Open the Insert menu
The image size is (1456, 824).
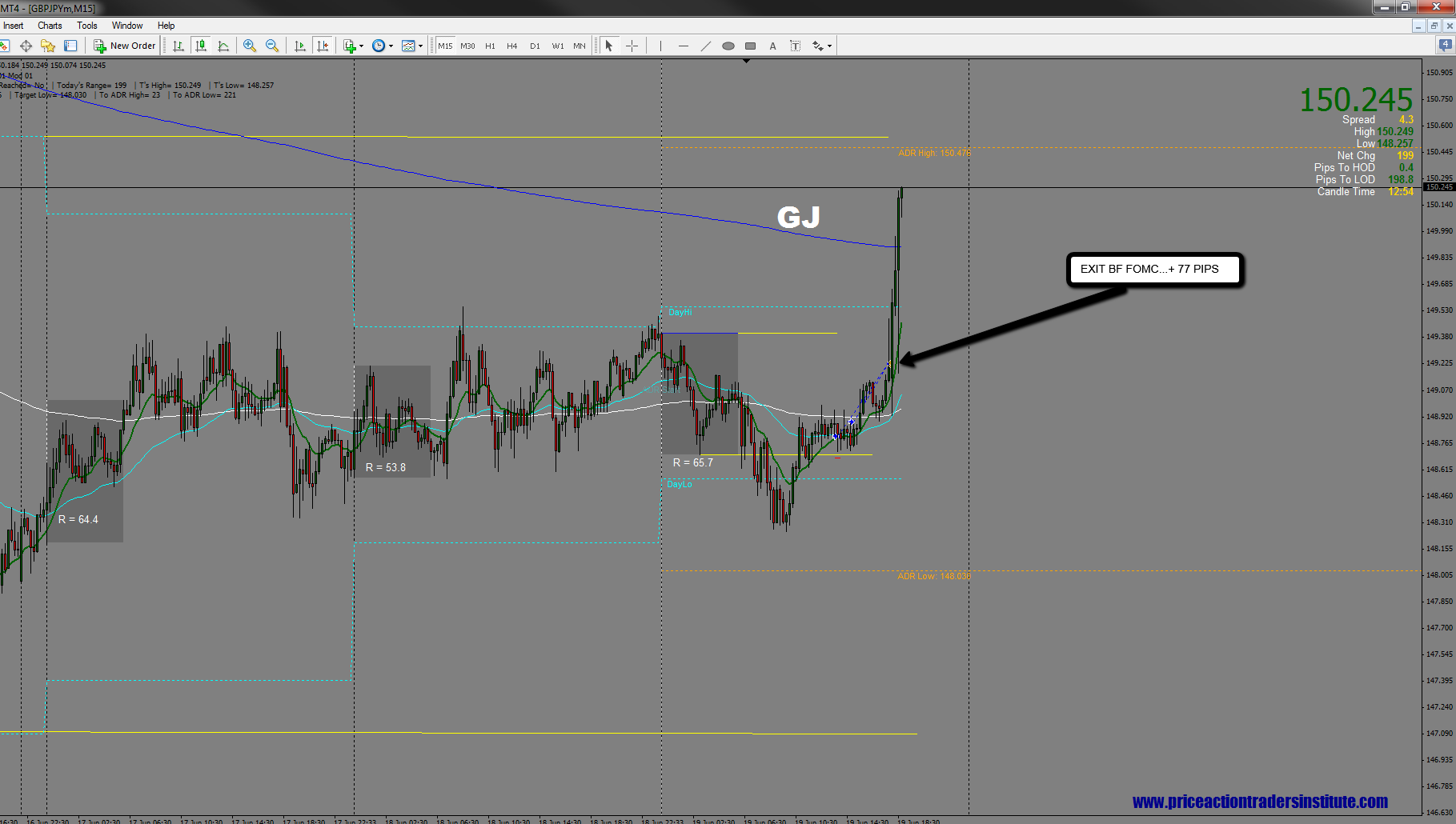14,26
